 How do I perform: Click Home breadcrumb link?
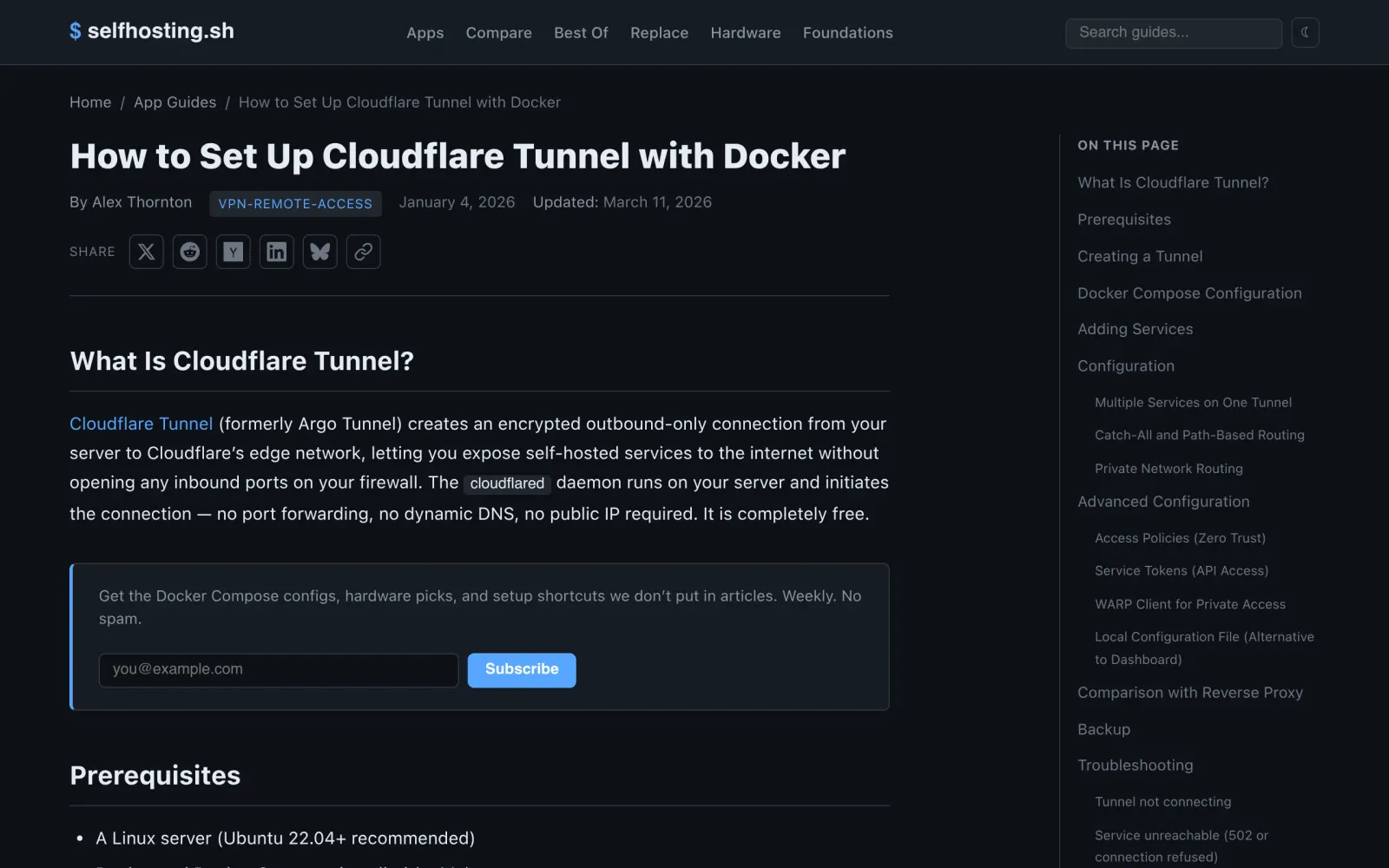click(90, 102)
